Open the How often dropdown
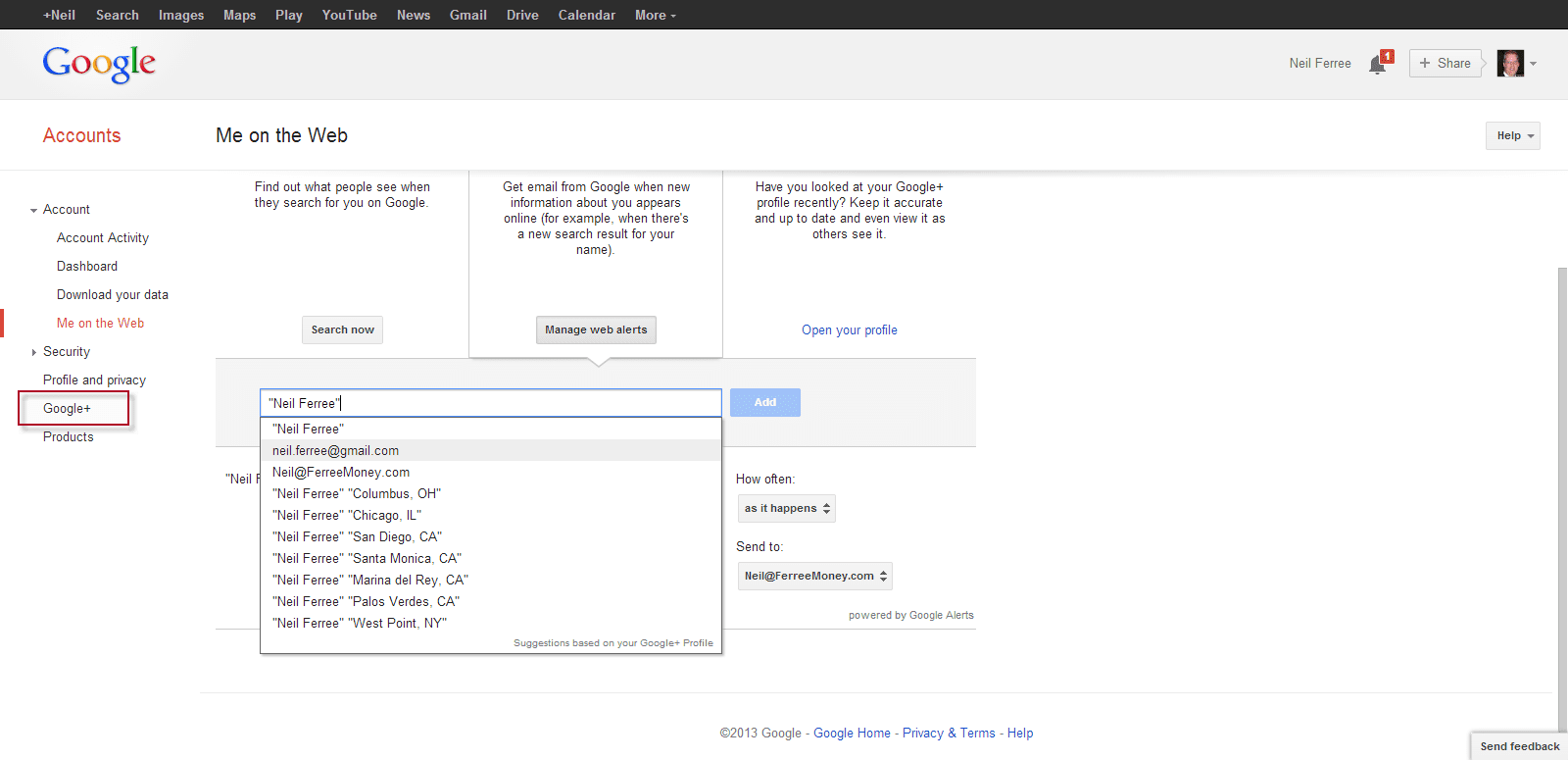 tap(787, 508)
